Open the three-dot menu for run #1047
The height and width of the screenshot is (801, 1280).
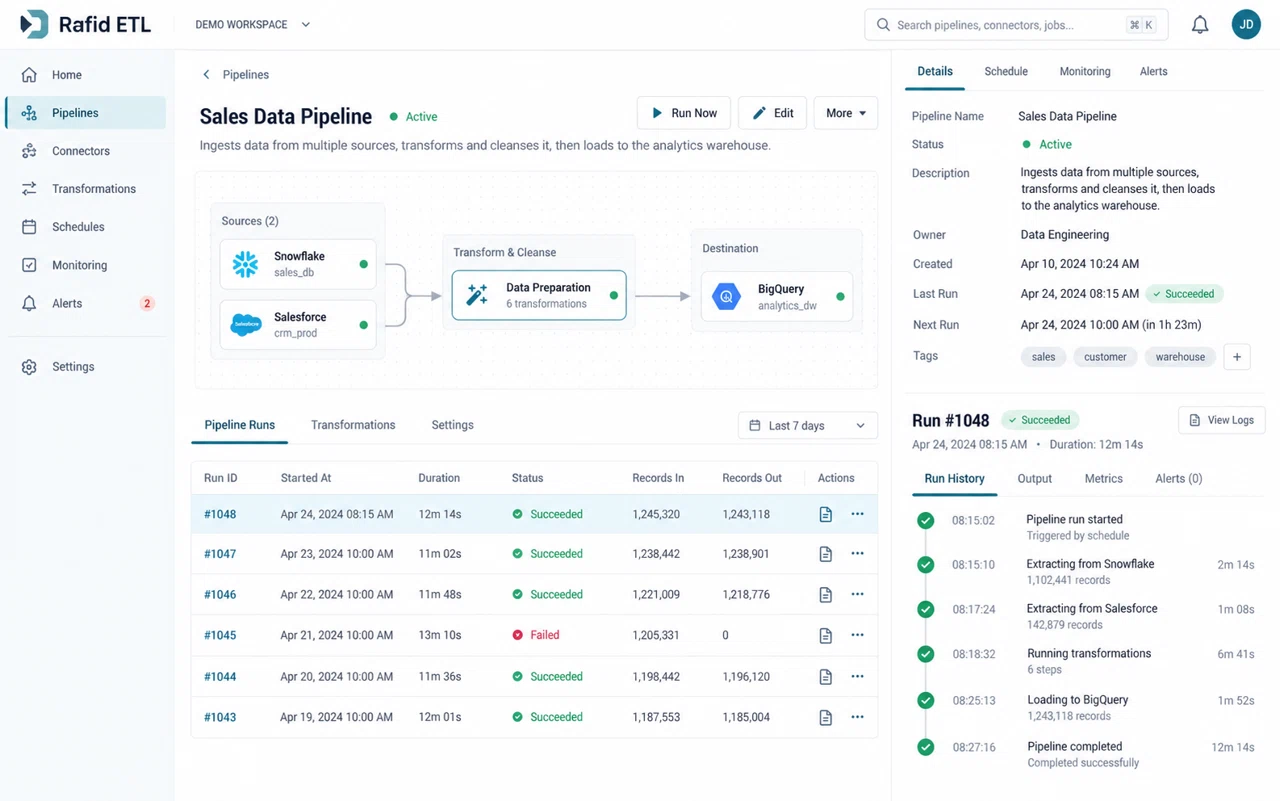(x=857, y=554)
